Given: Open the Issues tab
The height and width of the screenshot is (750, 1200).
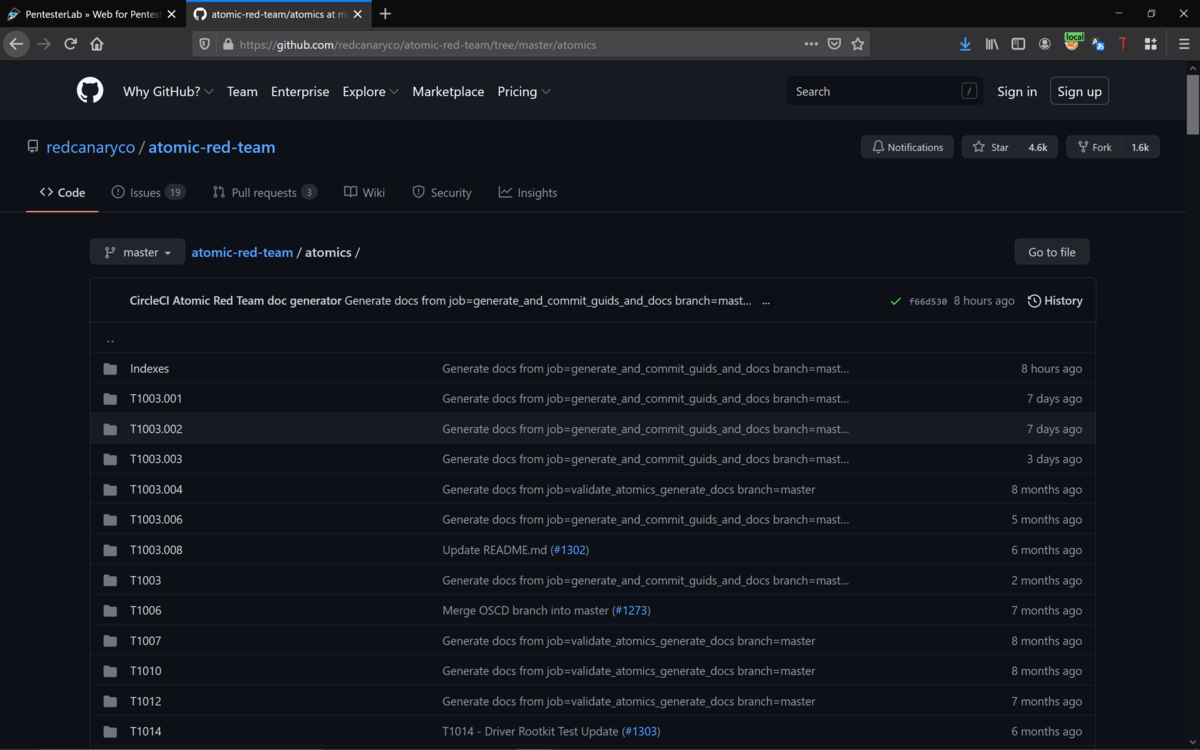Looking at the screenshot, I should [x=148, y=192].
